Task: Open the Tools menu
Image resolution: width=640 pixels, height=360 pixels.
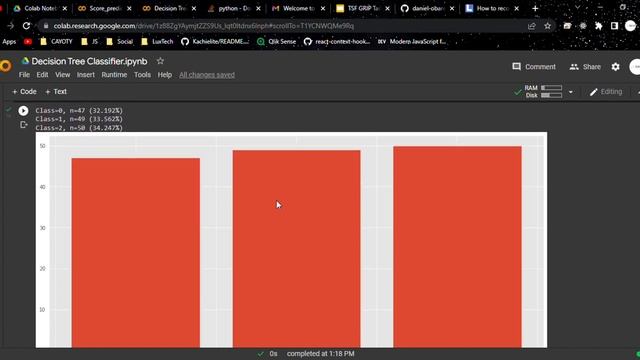Action: (142, 75)
